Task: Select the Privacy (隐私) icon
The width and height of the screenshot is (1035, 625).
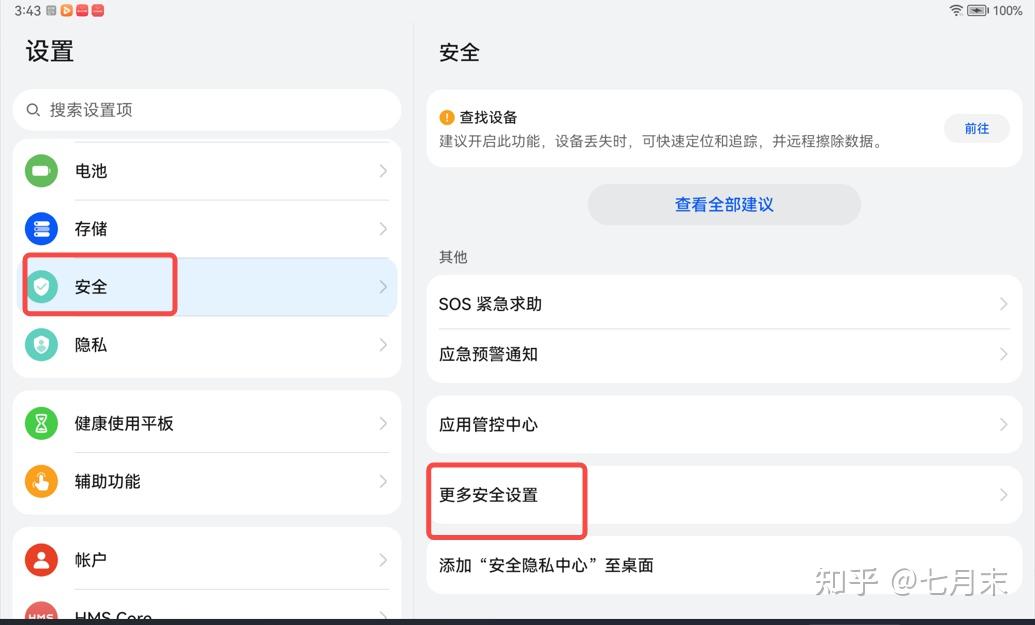Action: coord(41,344)
